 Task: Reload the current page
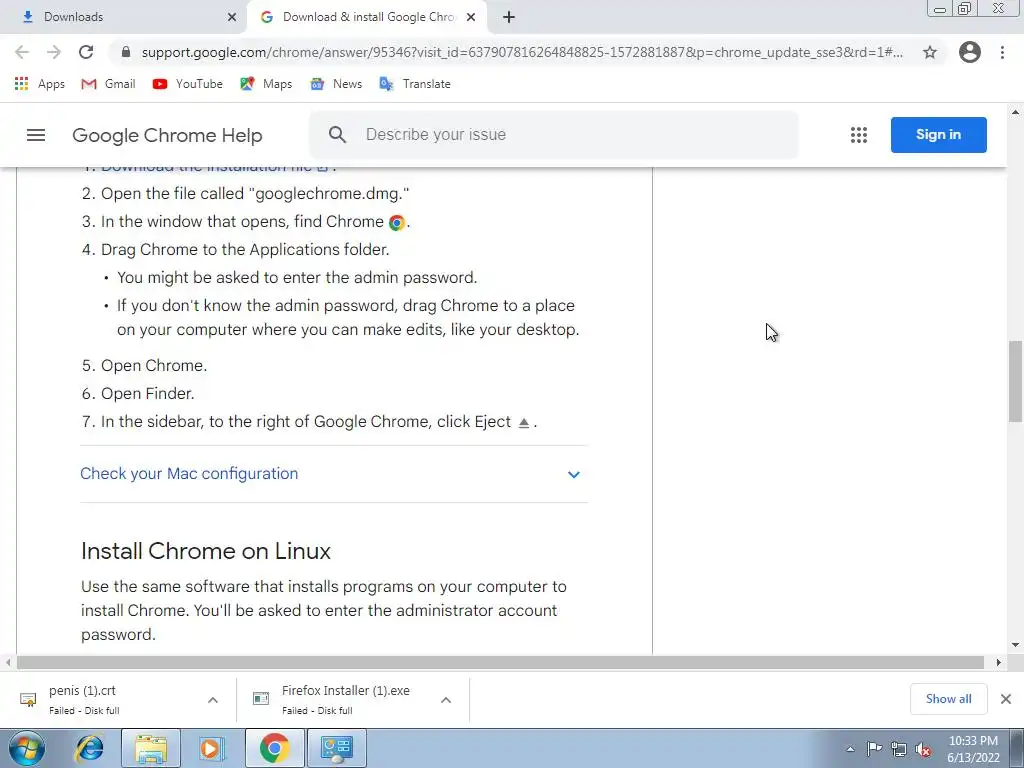point(86,52)
